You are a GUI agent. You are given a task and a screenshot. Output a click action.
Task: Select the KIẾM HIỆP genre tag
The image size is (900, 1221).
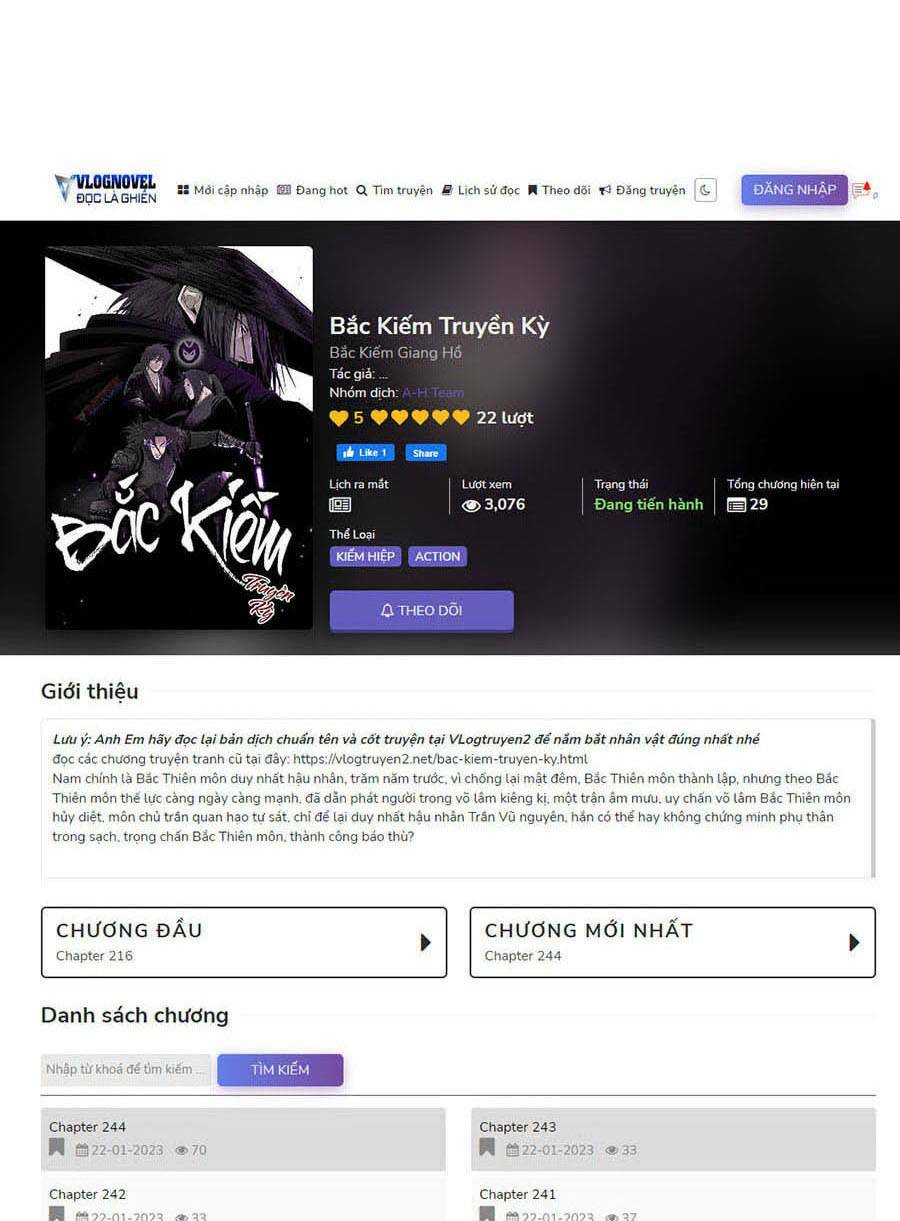click(365, 556)
